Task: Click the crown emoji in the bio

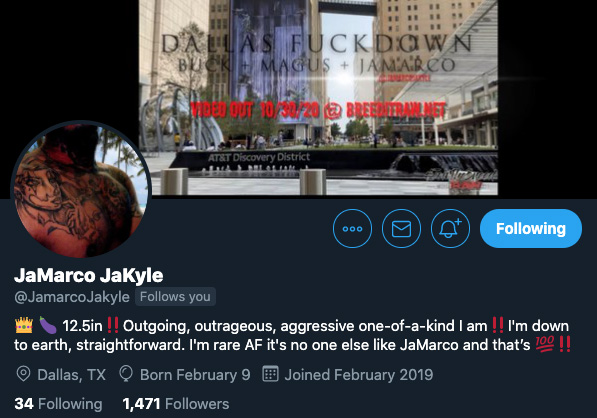Action: tap(24, 325)
